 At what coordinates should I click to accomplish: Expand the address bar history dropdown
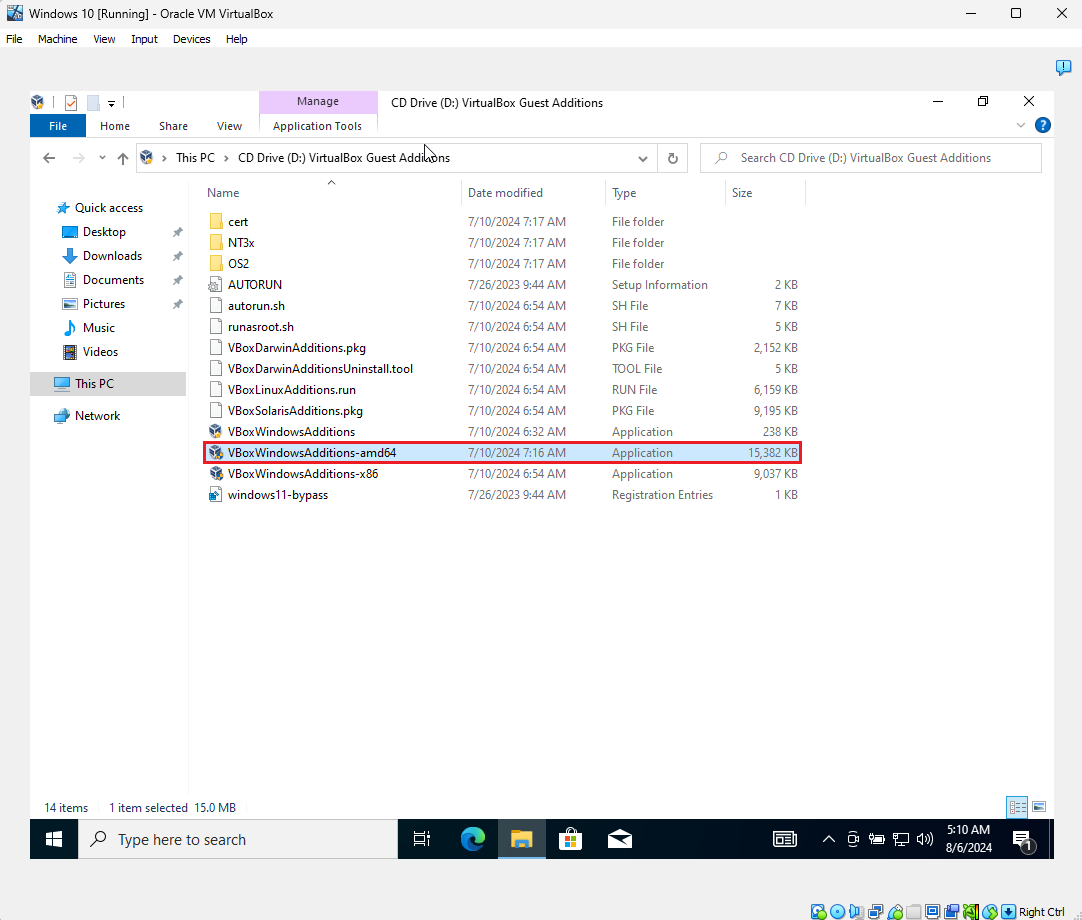coord(642,158)
